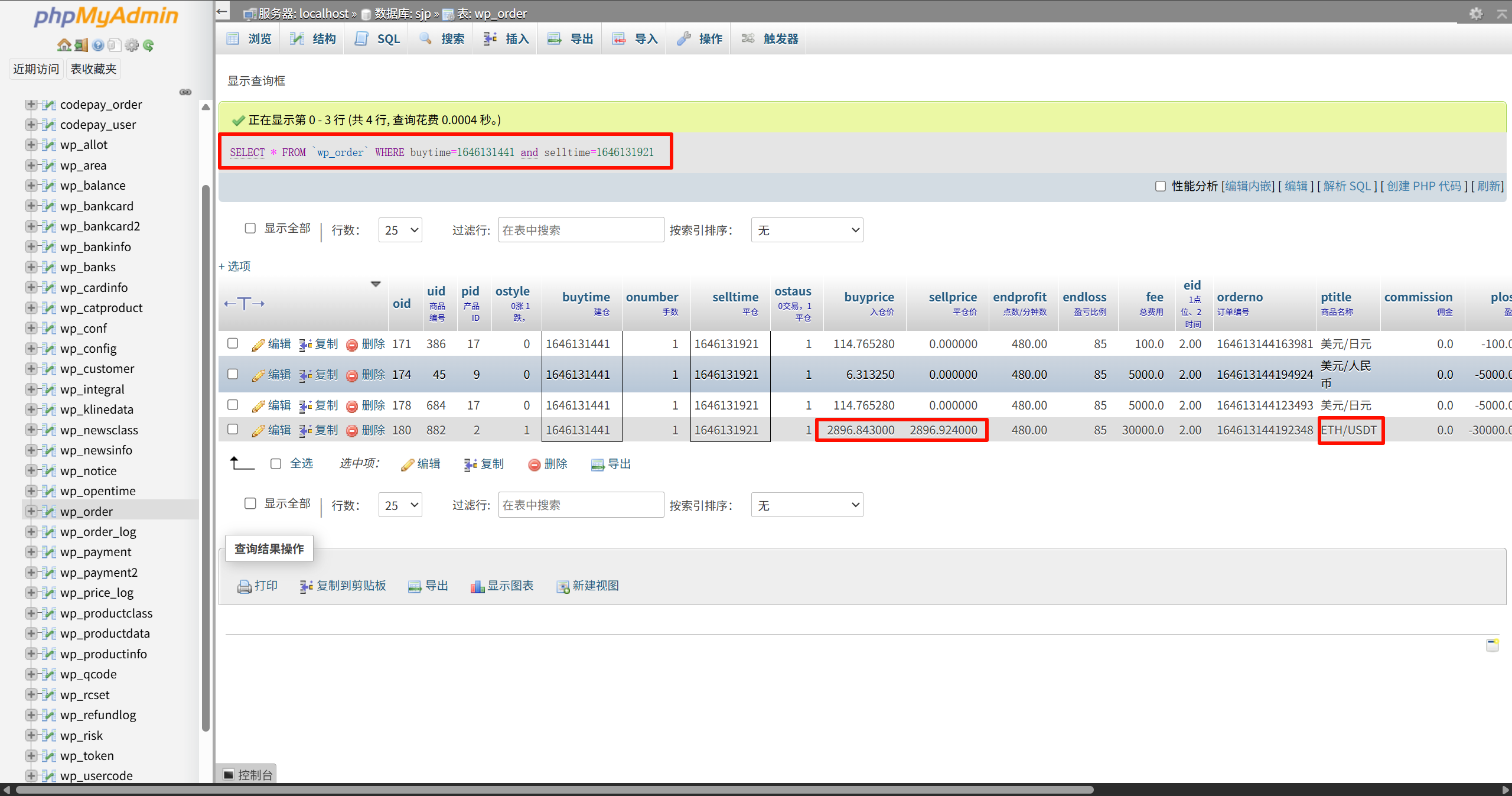1512x796 pixels.
Task: Open page settings gear at top right
Action: coord(1476,14)
